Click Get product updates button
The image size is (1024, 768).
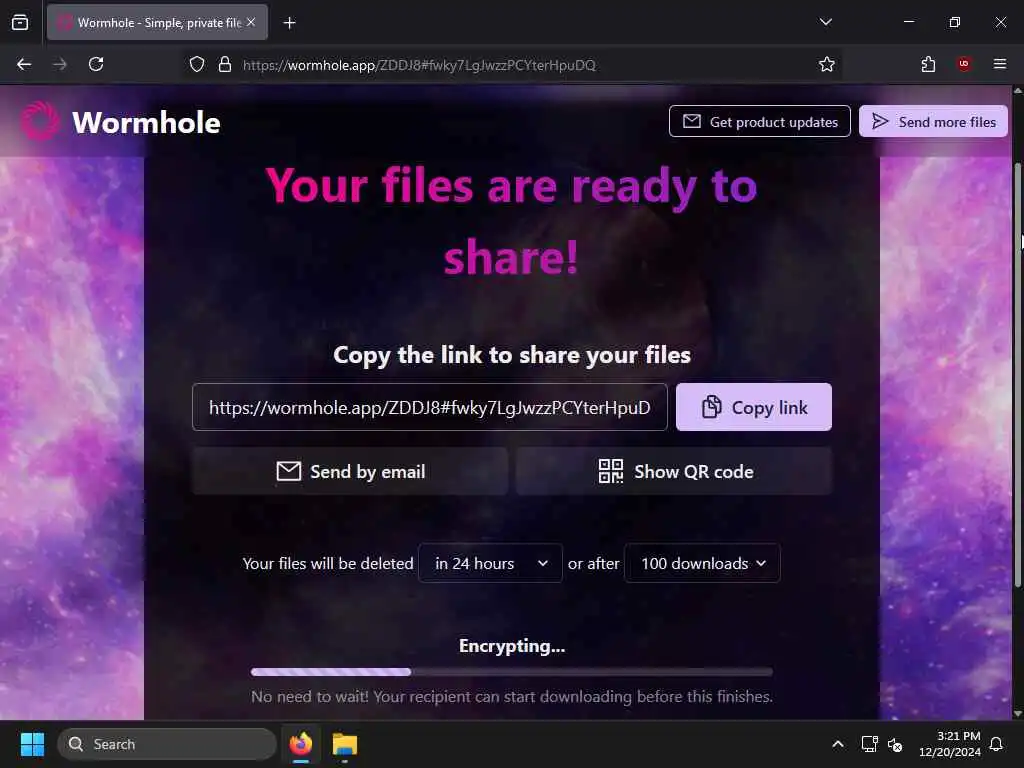[x=760, y=121]
